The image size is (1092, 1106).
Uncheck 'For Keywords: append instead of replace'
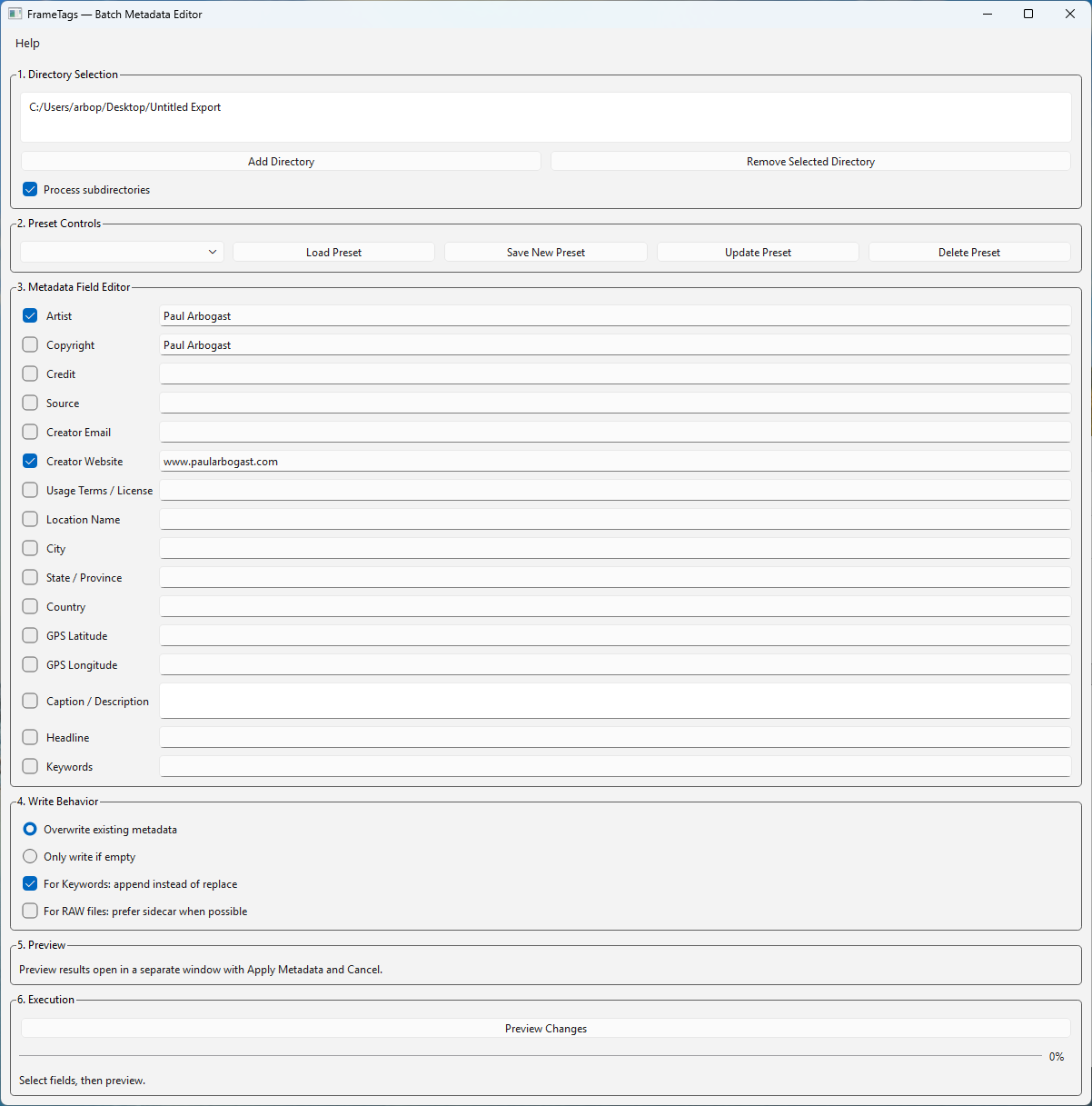[x=29, y=883]
